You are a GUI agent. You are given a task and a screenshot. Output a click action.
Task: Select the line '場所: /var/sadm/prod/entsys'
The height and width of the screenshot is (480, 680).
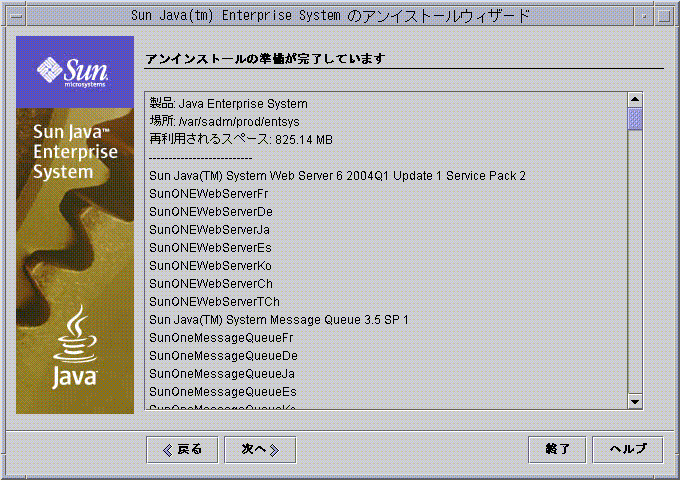point(224,121)
